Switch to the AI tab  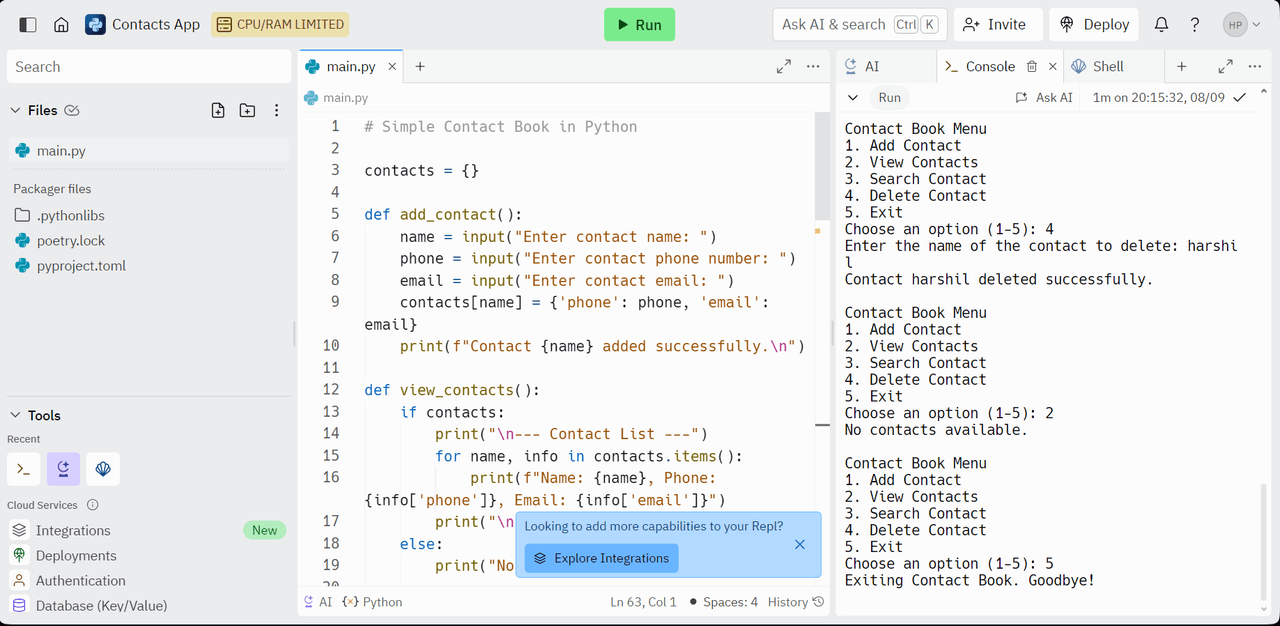(x=862, y=66)
